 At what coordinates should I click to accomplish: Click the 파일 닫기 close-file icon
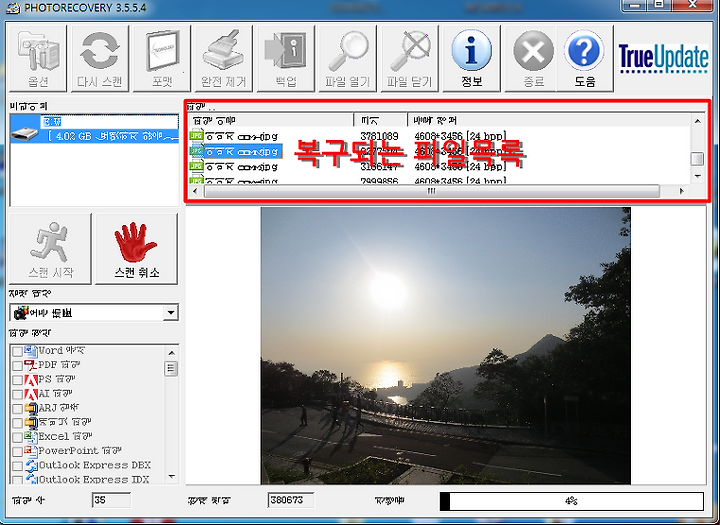pos(410,58)
